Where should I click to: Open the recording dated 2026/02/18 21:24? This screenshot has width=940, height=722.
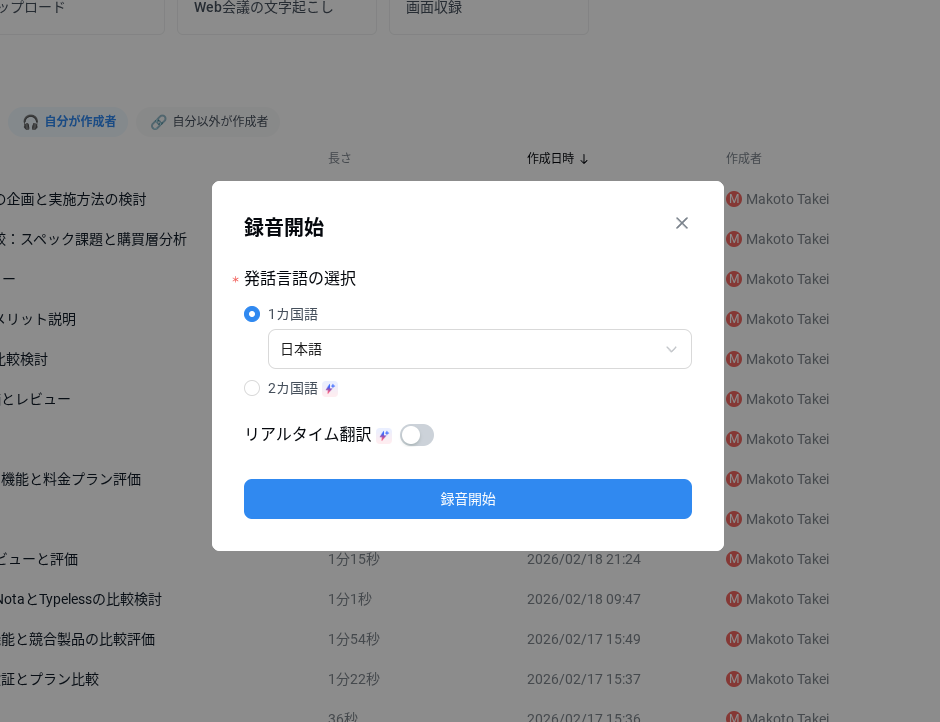(x=583, y=559)
